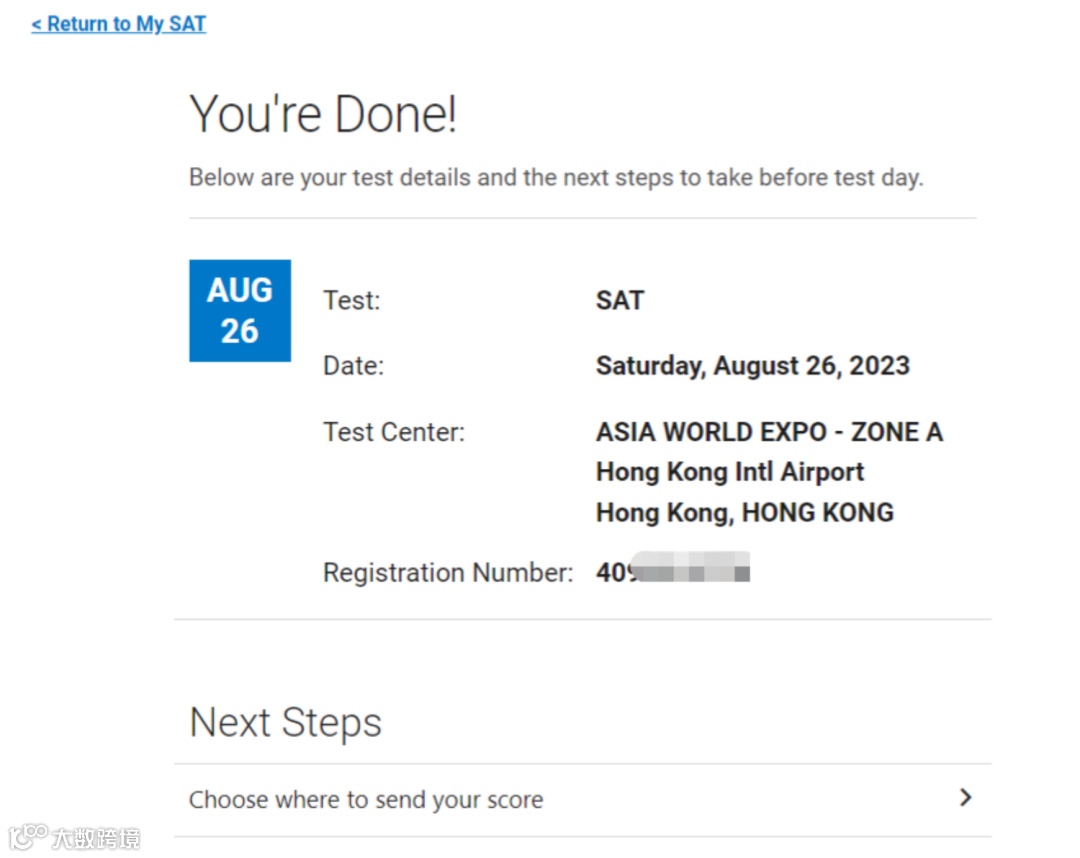Expand the send-score row chevron arrow
1080x858 pixels.
point(965,797)
